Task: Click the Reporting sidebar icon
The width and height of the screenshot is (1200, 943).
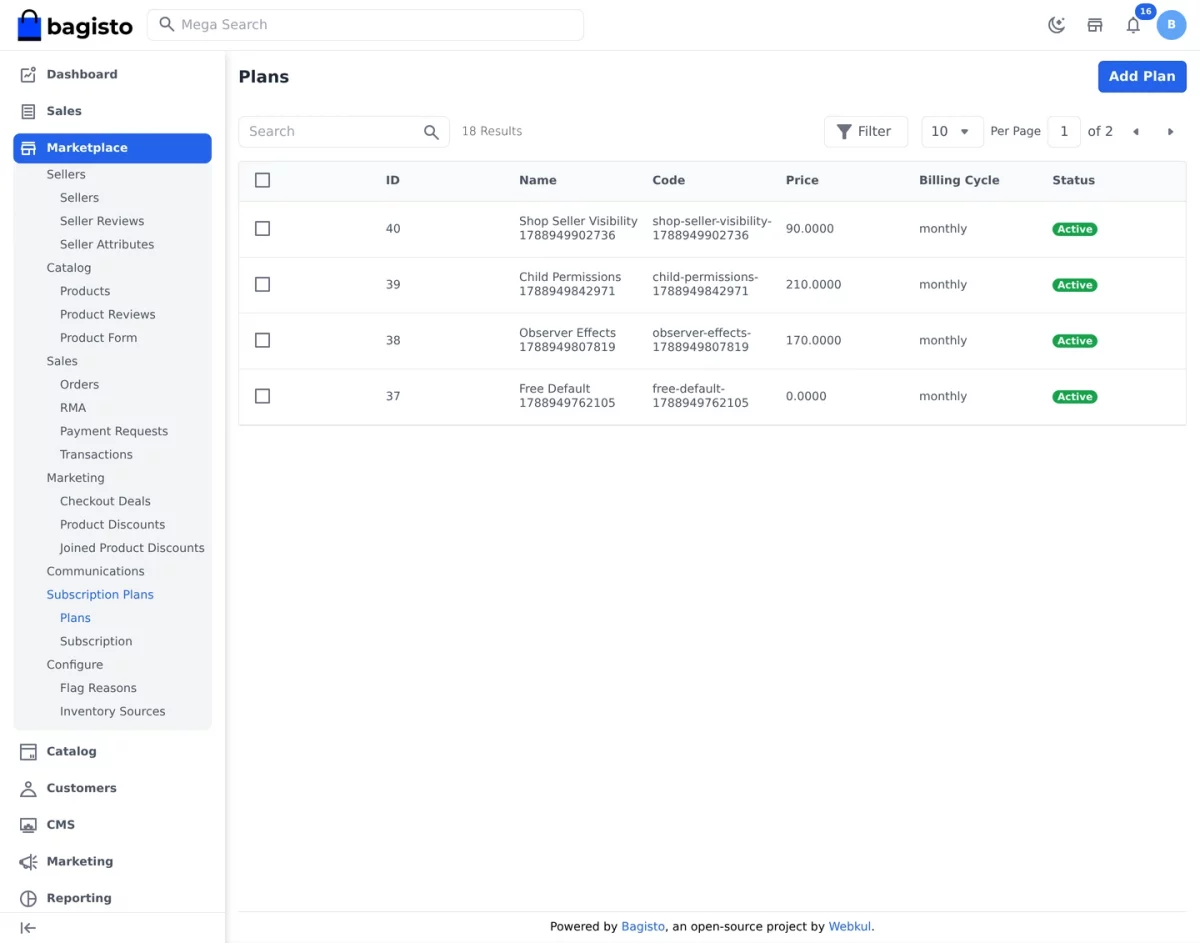Action: tap(28, 898)
